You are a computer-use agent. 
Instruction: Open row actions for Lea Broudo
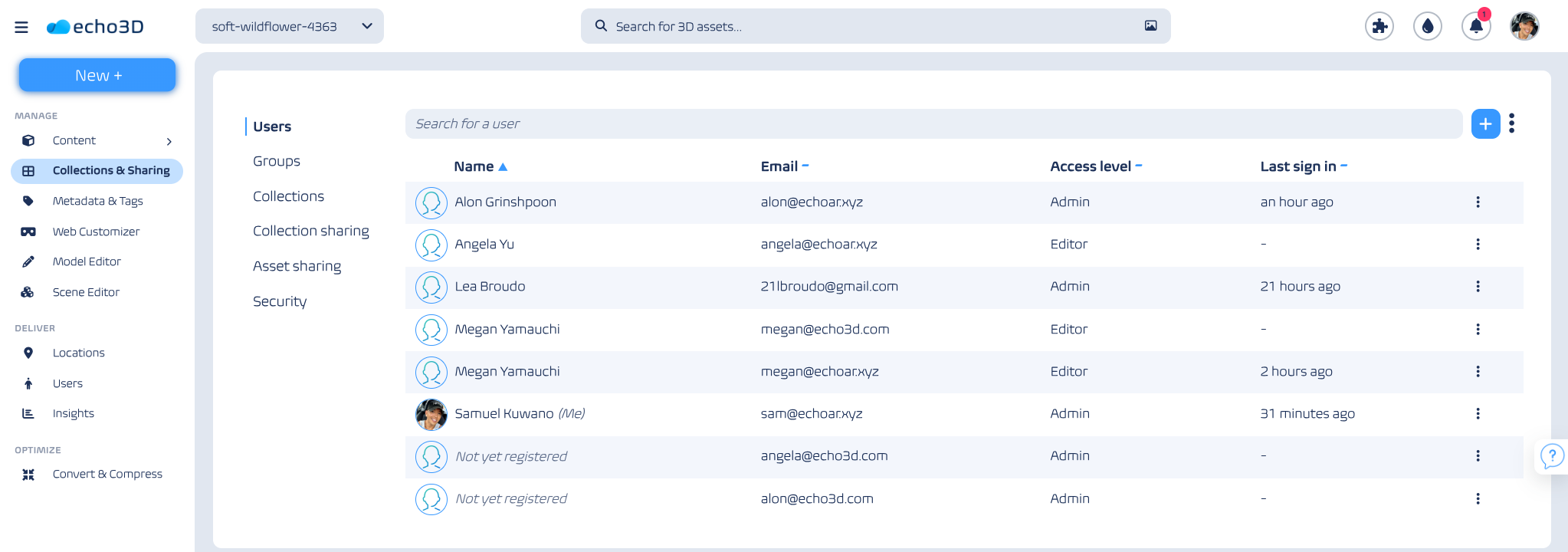coord(1478,287)
